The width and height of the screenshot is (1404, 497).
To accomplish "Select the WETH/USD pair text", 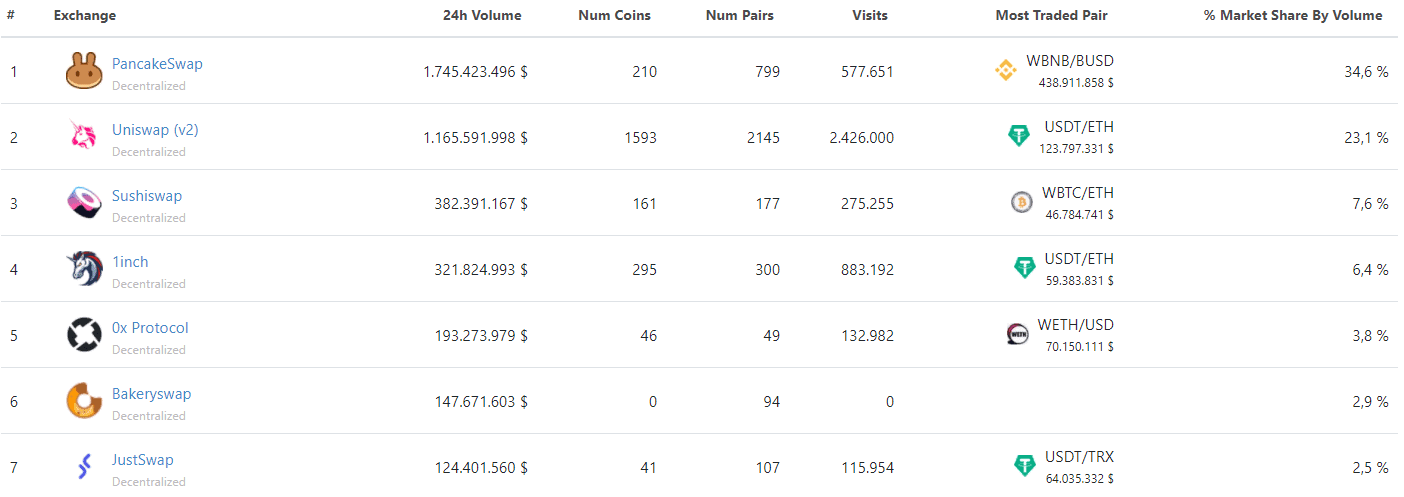I will [1076, 325].
